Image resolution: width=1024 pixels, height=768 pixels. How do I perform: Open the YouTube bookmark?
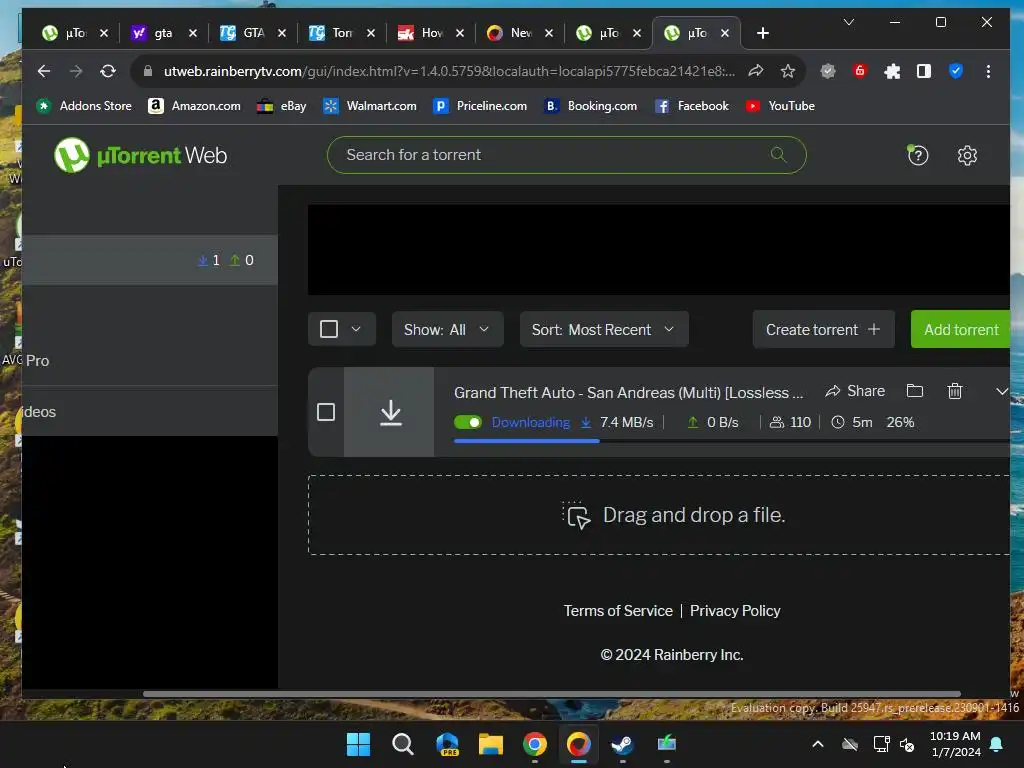tap(780, 106)
